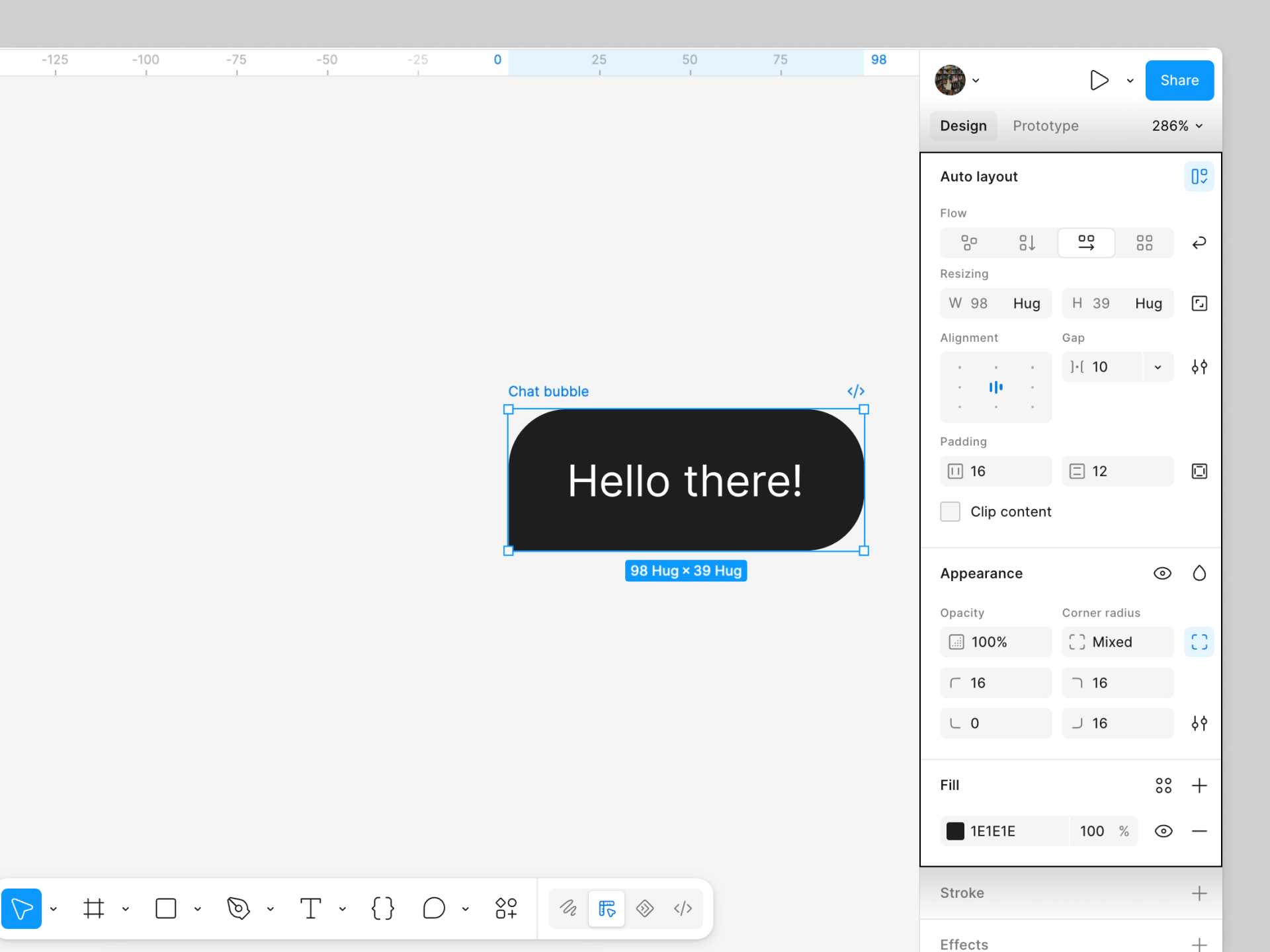Open corner radius variable settings icon

[1199, 723]
